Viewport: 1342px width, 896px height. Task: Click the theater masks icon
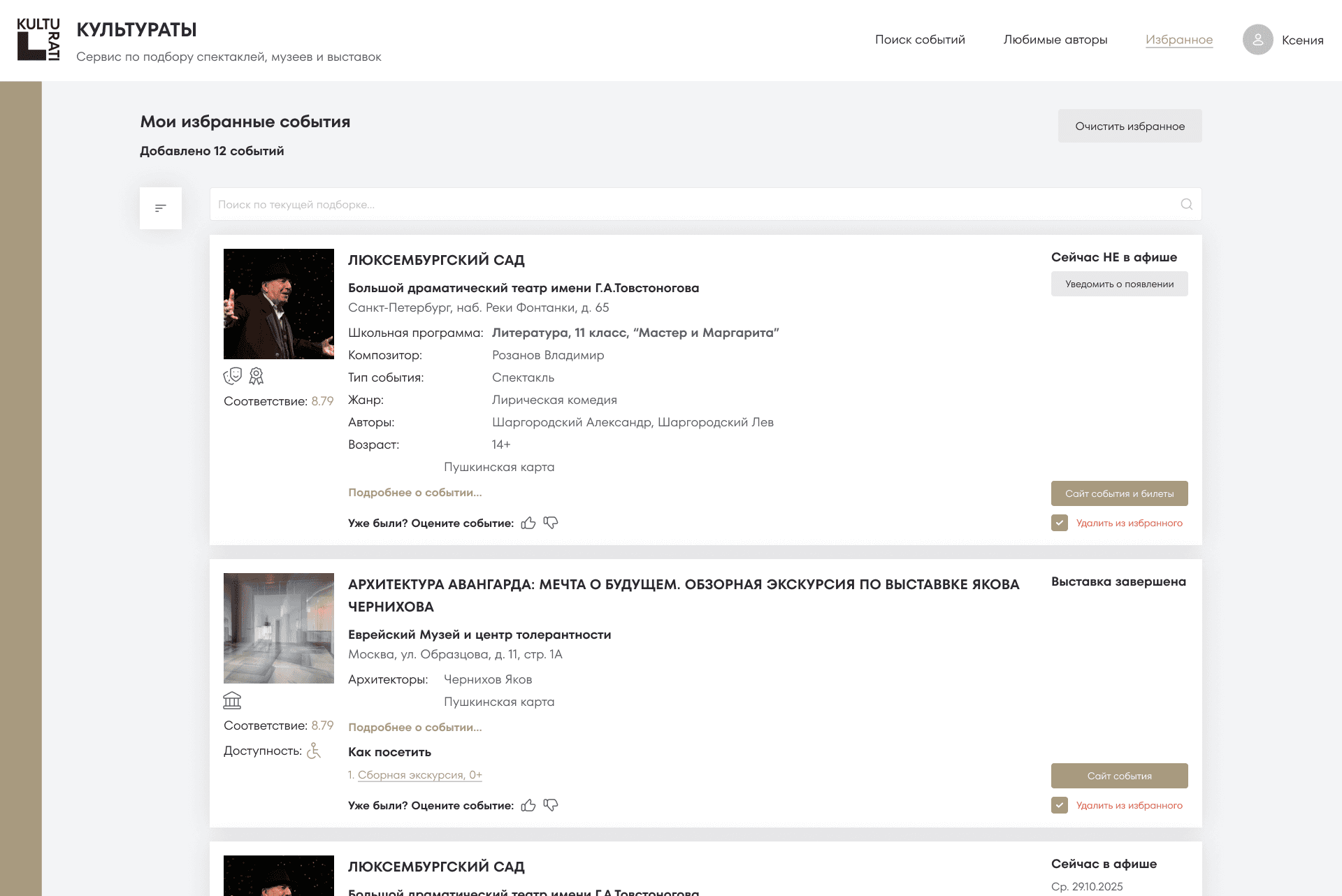[x=233, y=376]
